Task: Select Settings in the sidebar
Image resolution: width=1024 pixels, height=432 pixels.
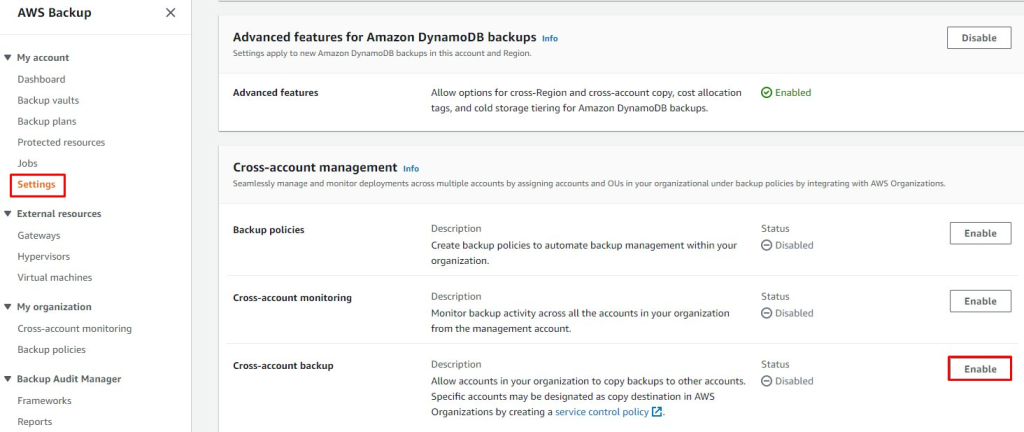Action: click(37, 185)
